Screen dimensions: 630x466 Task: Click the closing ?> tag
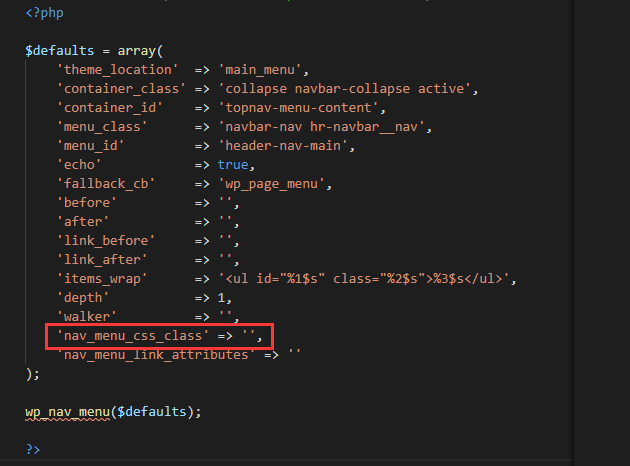[x=33, y=449]
